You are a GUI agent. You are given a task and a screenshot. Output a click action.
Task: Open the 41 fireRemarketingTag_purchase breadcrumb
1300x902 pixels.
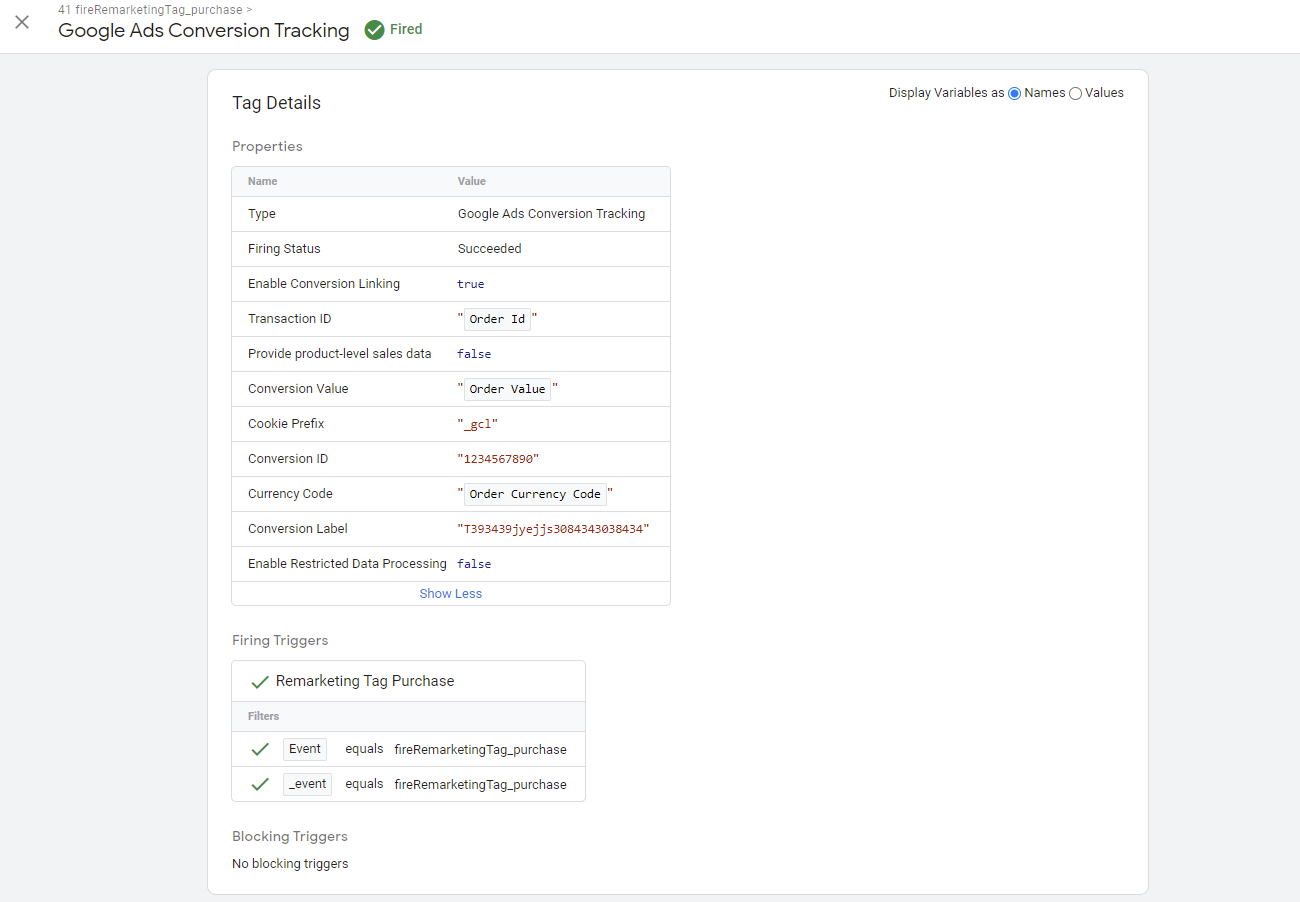[x=150, y=9]
